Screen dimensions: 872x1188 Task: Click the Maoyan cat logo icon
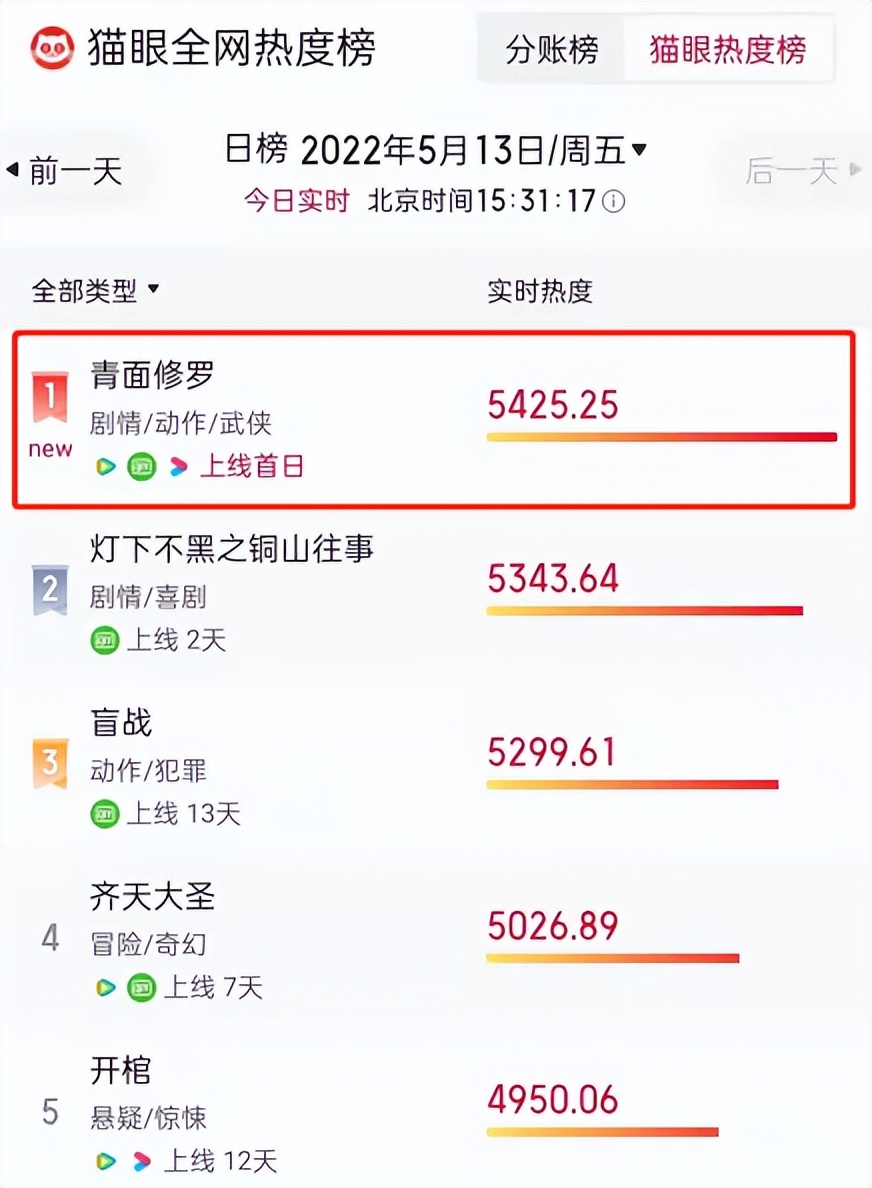pyautogui.click(x=52, y=48)
